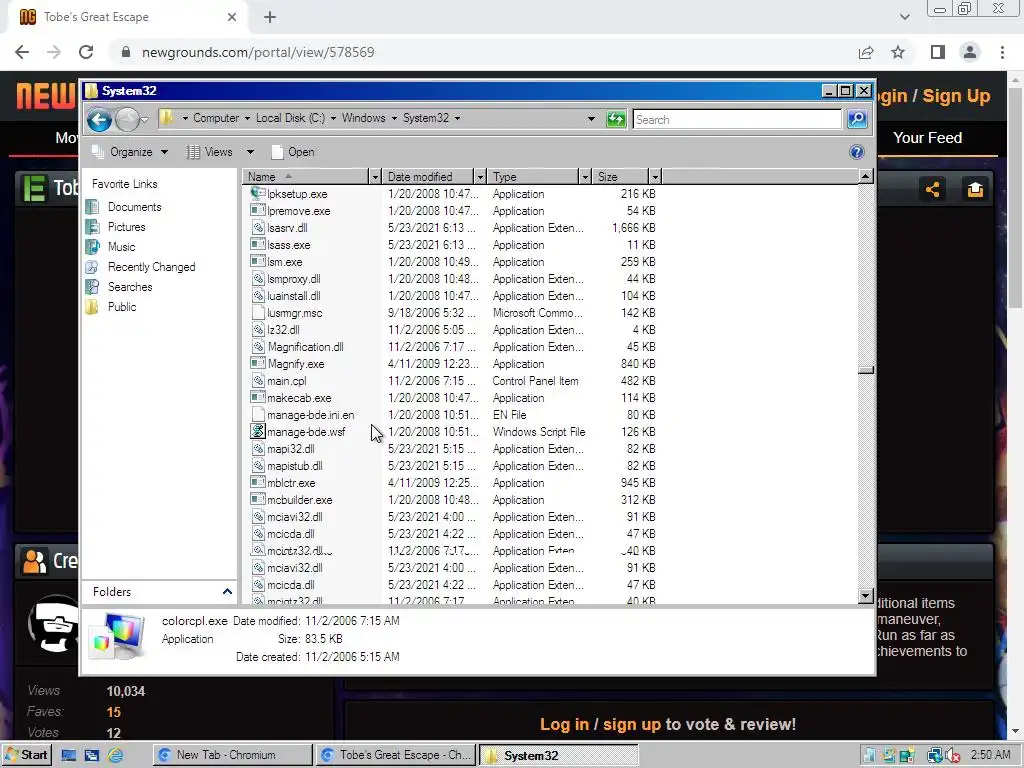Open the Public folder favorite link

(121, 307)
